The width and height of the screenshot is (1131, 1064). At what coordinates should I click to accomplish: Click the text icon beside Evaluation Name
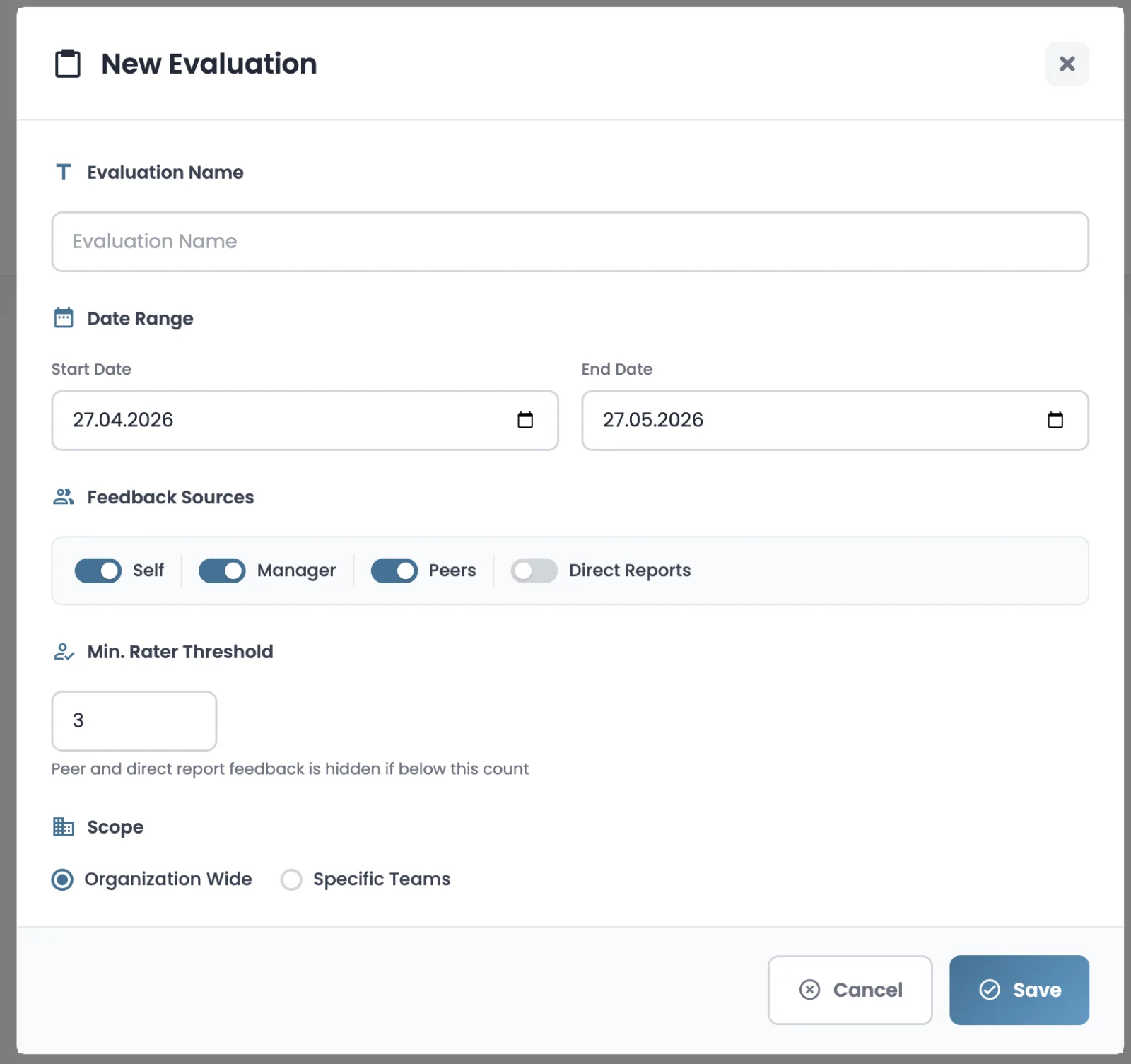click(x=63, y=171)
